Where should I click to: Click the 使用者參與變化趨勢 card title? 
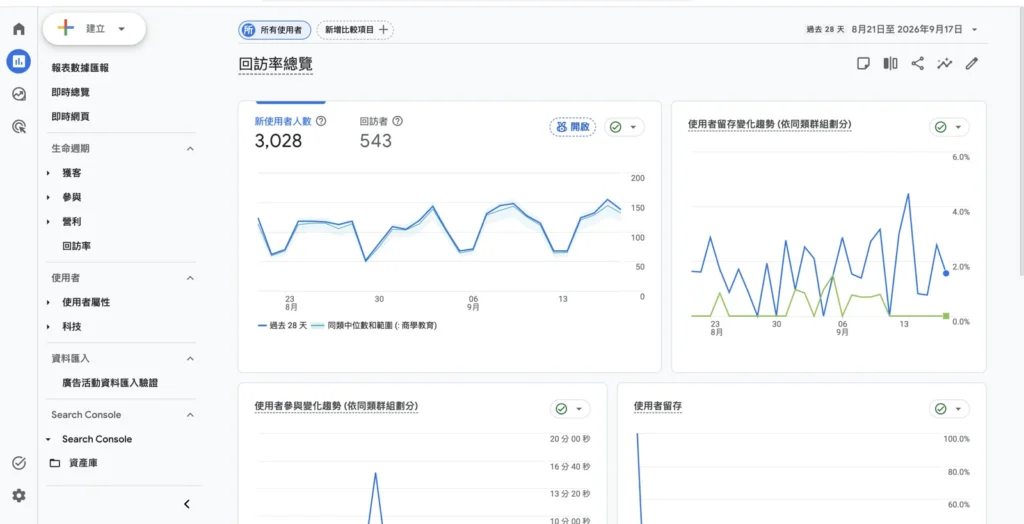pyautogui.click(x=336, y=406)
